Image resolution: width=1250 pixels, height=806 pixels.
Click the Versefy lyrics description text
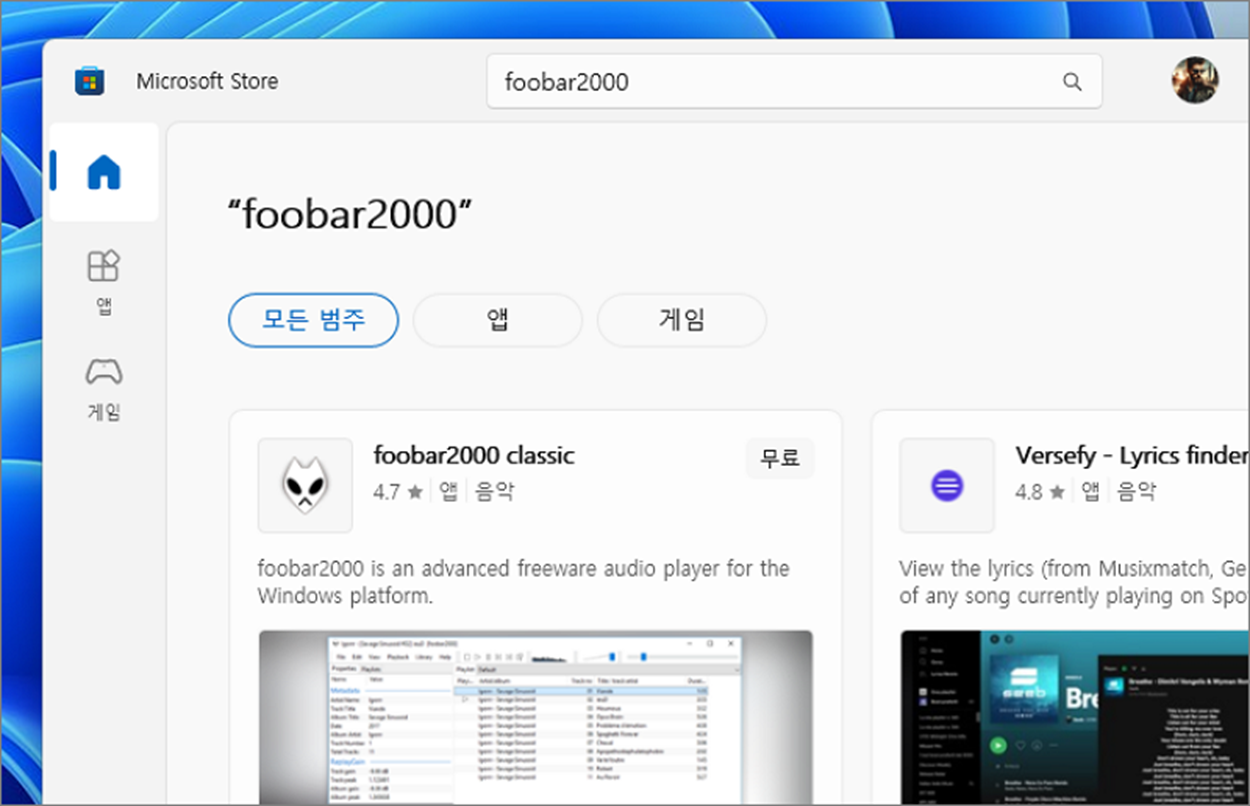point(1074,582)
